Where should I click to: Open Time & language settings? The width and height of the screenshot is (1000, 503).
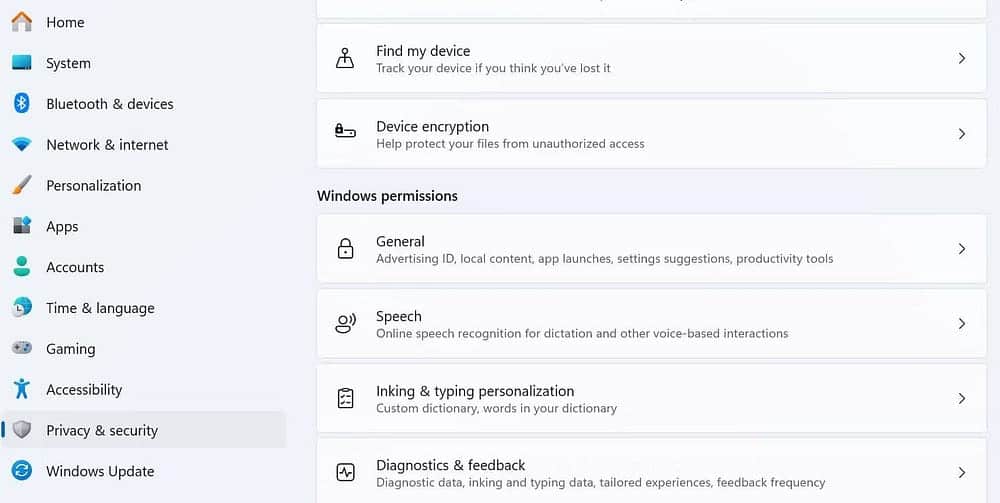coord(100,308)
